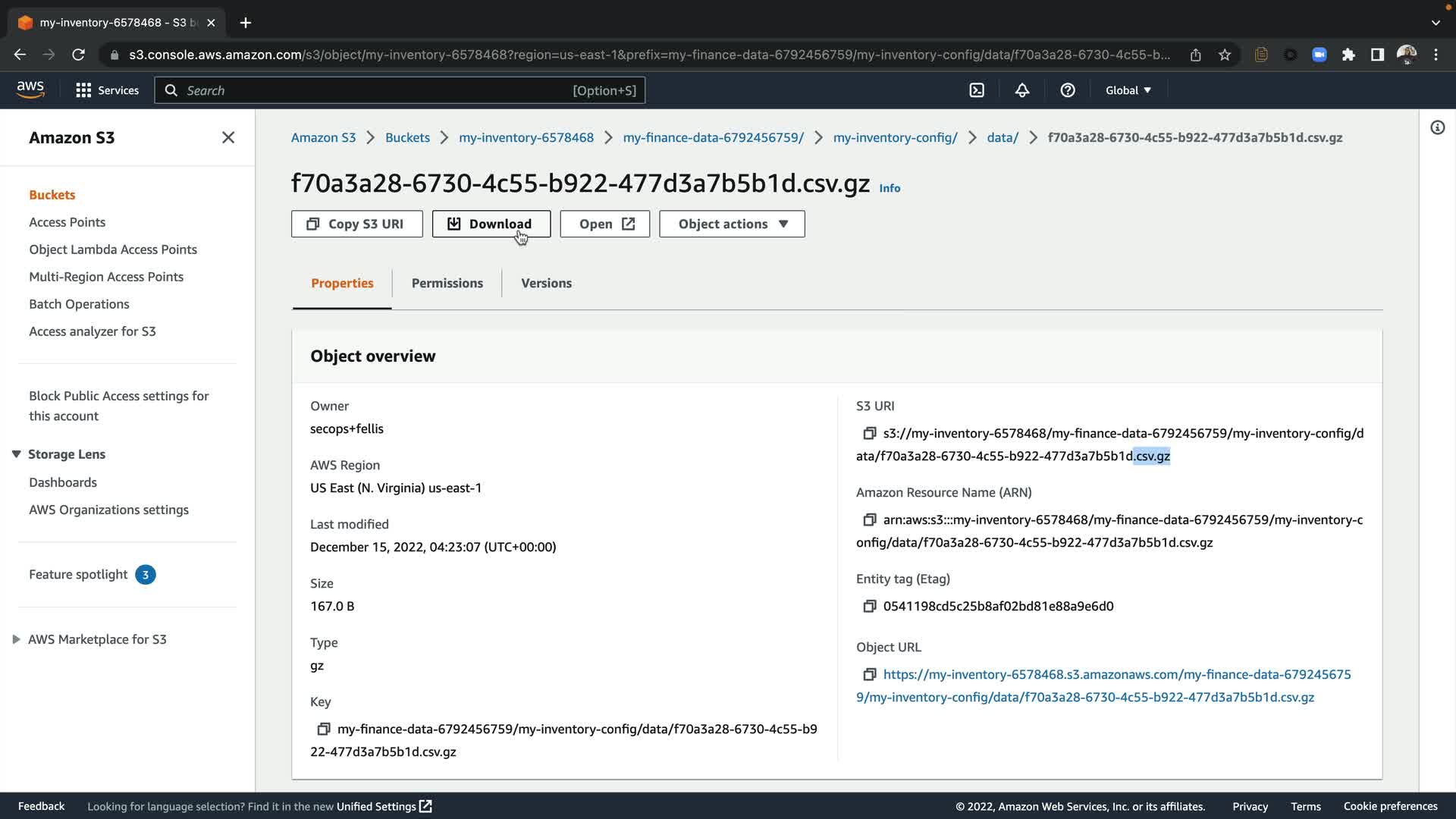Open the info panel icon at right edge
The width and height of the screenshot is (1456, 819).
click(x=1437, y=127)
